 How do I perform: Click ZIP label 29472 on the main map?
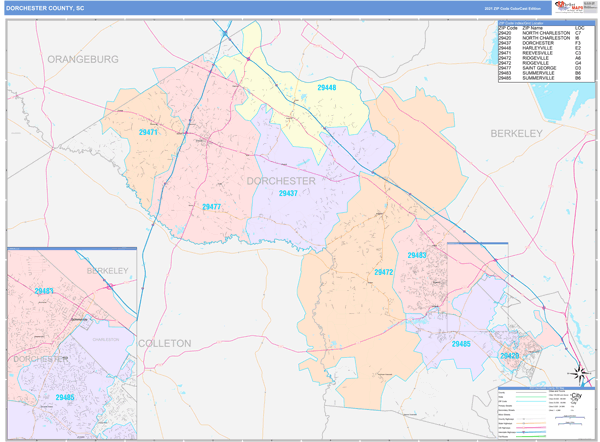click(384, 272)
